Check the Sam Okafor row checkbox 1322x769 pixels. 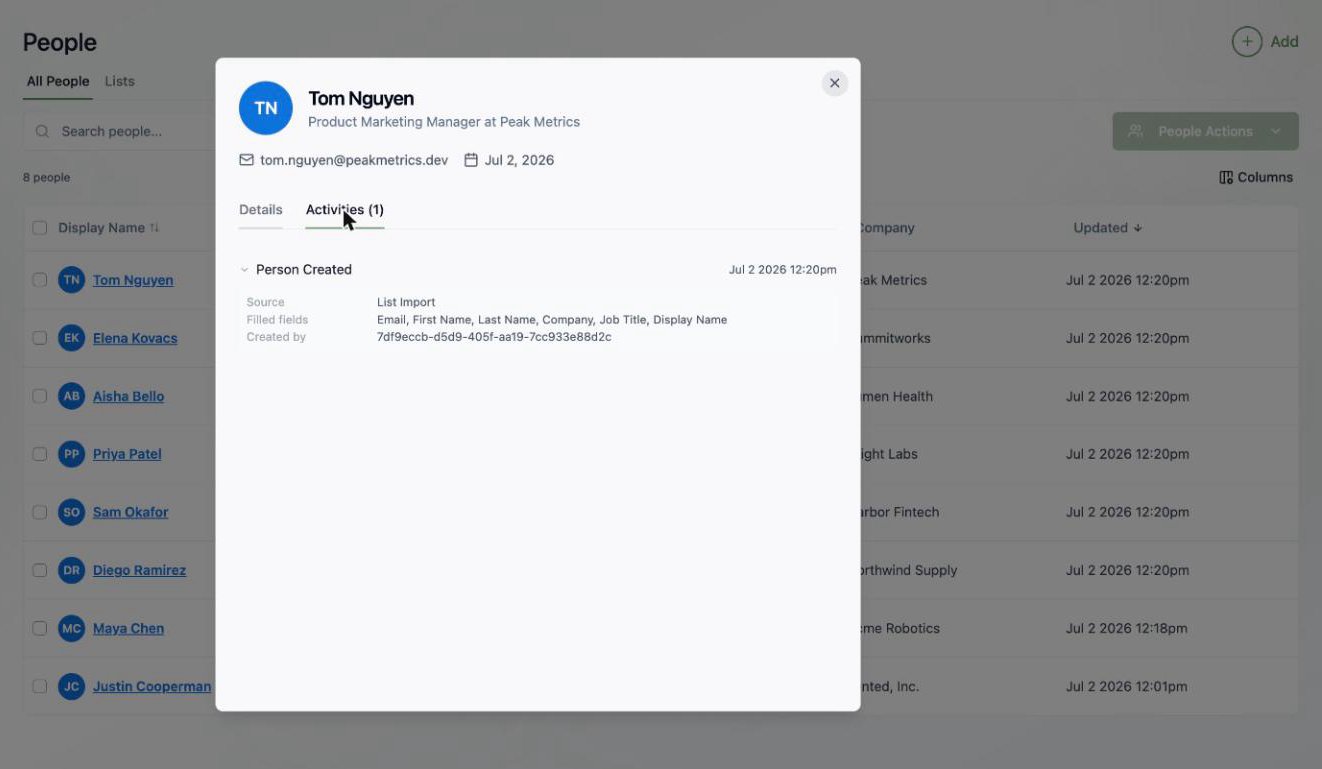click(x=40, y=512)
